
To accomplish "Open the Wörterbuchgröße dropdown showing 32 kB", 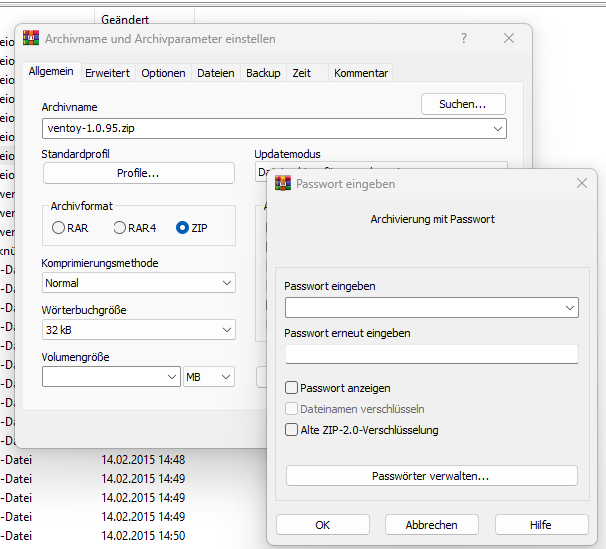I will (x=139, y=330).
